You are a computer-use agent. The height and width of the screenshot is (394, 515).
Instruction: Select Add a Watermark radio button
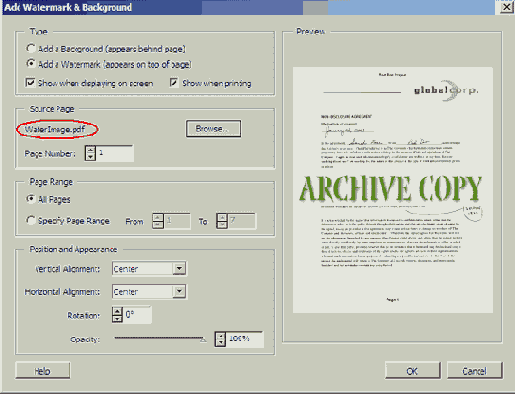[x=31, y=63]
